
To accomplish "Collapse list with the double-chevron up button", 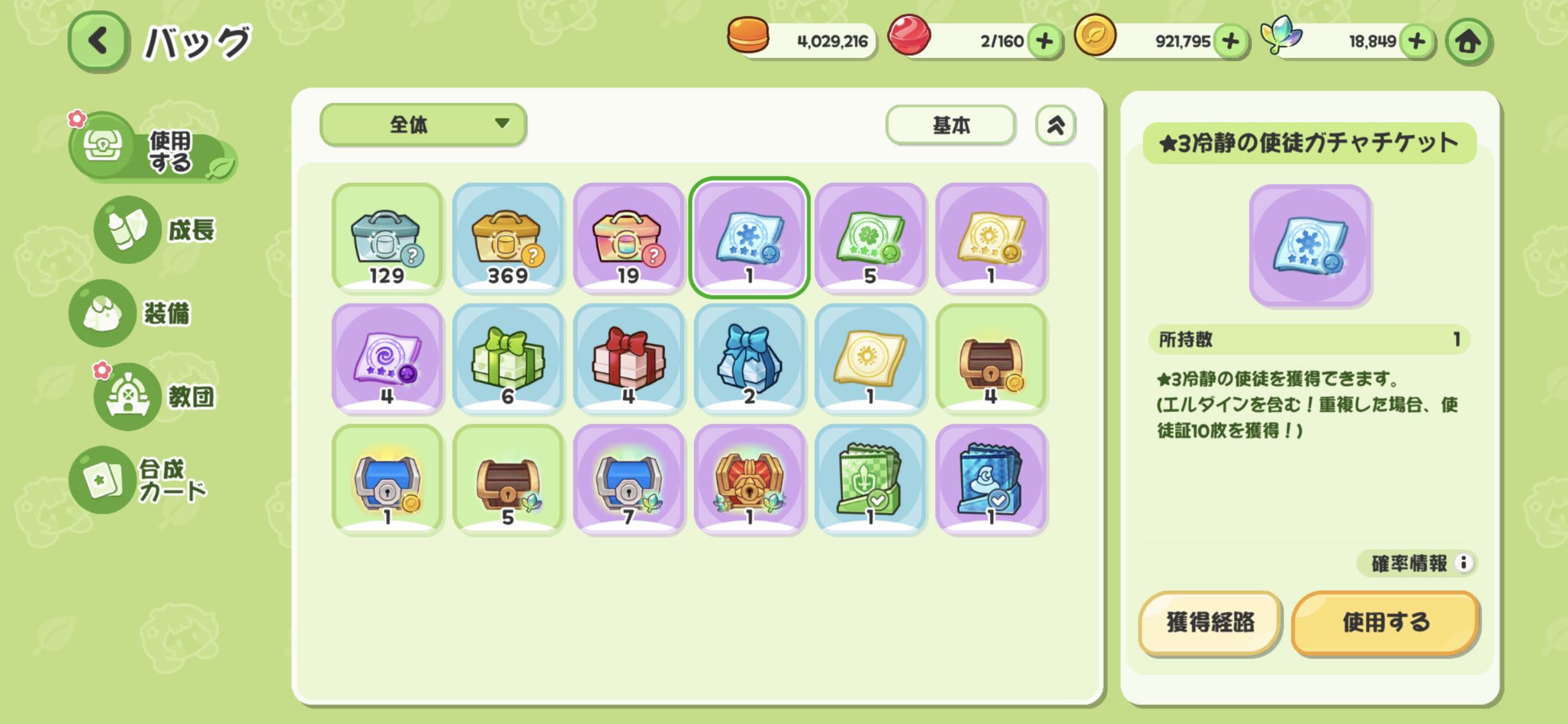I will coord(1055,125).
